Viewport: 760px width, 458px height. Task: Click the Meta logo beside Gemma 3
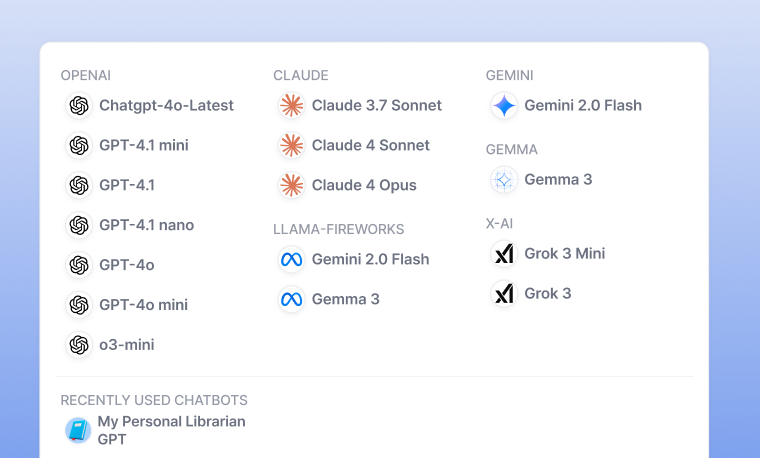291,299
